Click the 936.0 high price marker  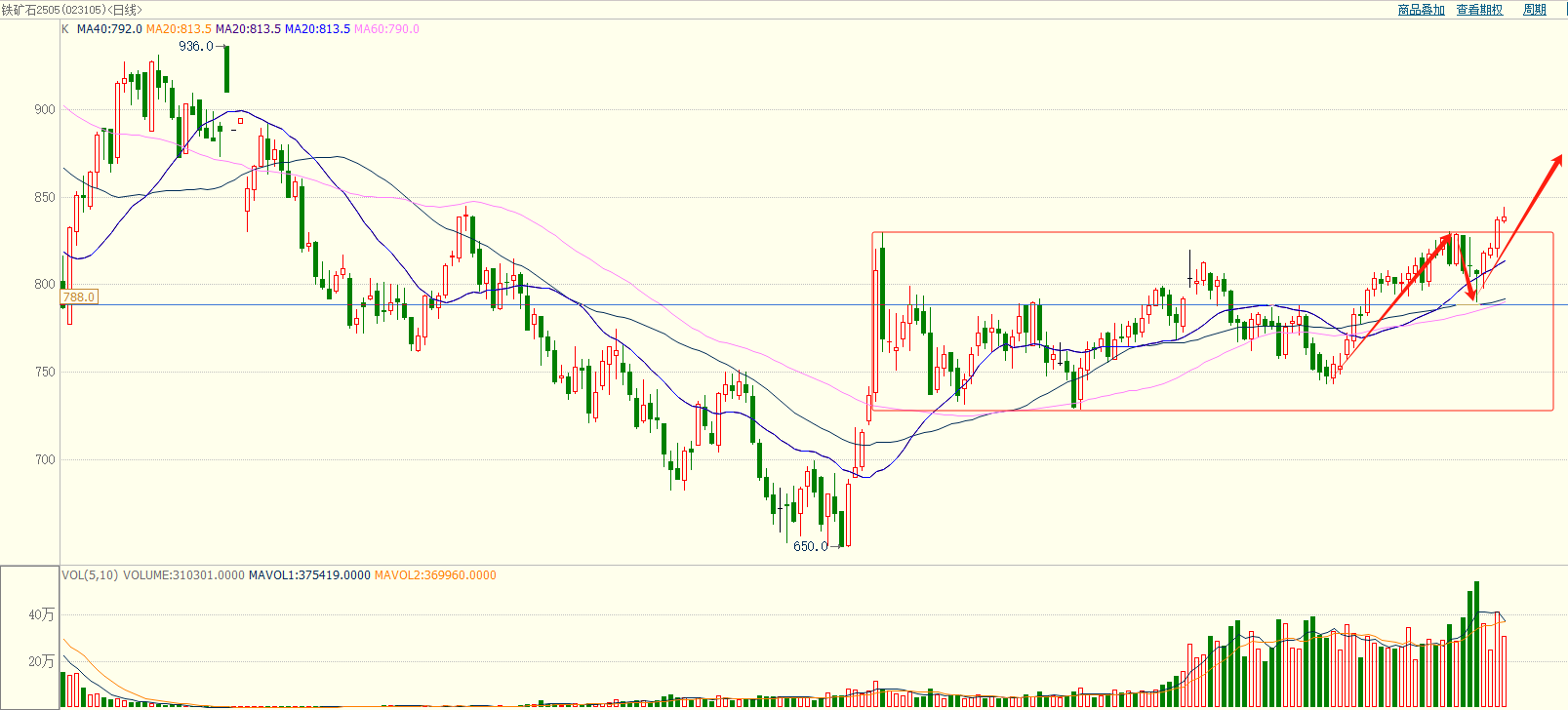pyautogui.click(x=195, y=46)
